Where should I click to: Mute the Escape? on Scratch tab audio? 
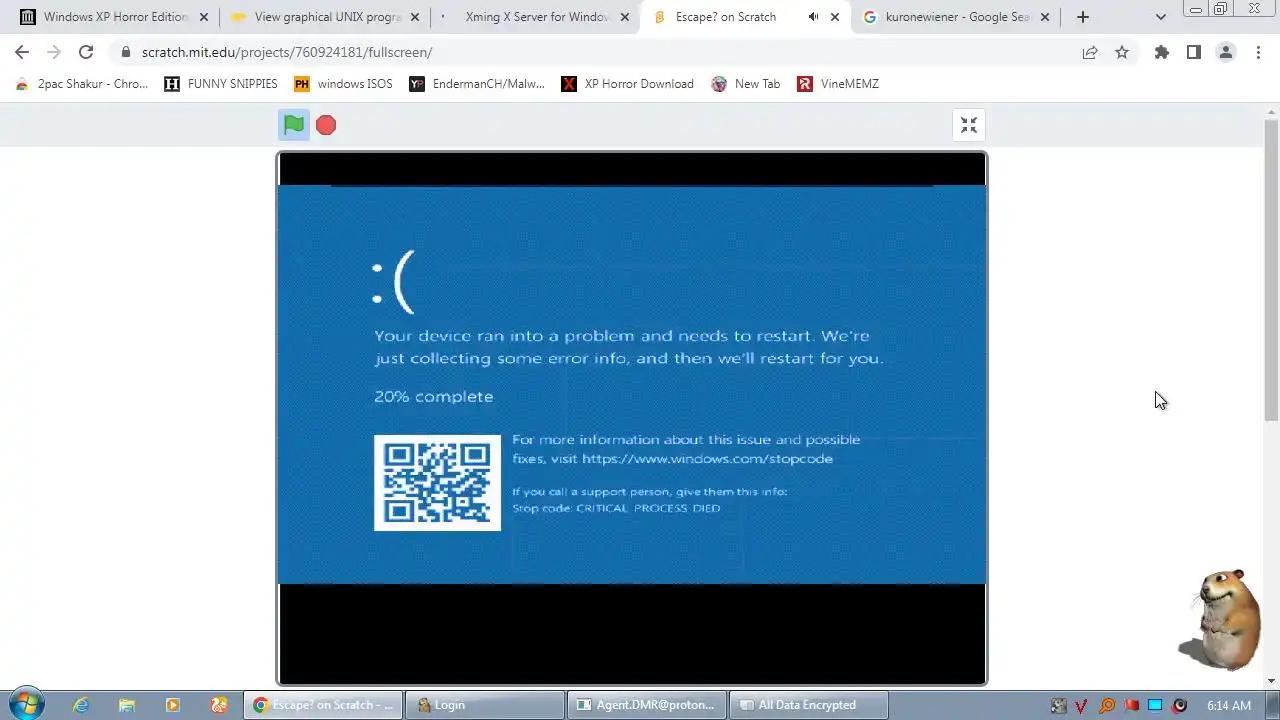click(x=813, y=17)
